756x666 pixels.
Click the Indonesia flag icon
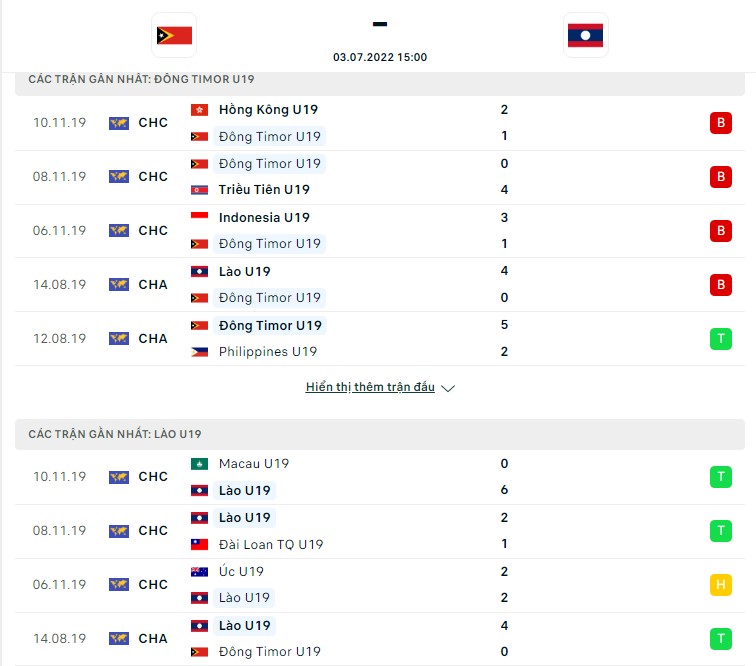(x=199, y=217)
